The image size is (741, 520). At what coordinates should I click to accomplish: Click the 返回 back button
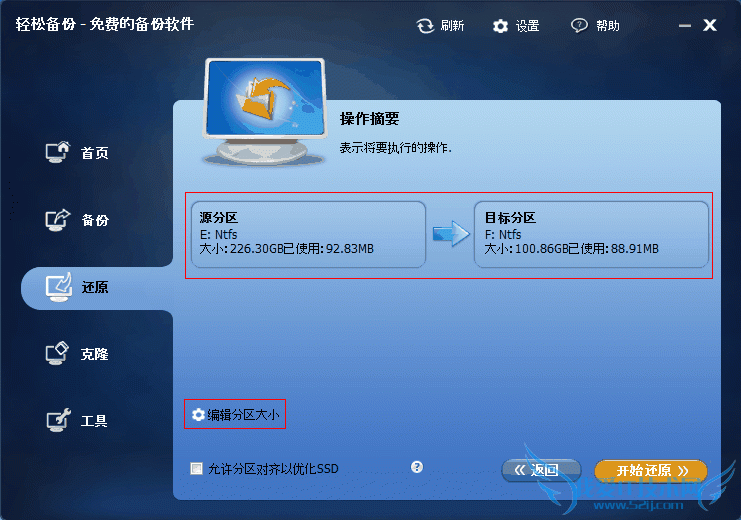541,470
